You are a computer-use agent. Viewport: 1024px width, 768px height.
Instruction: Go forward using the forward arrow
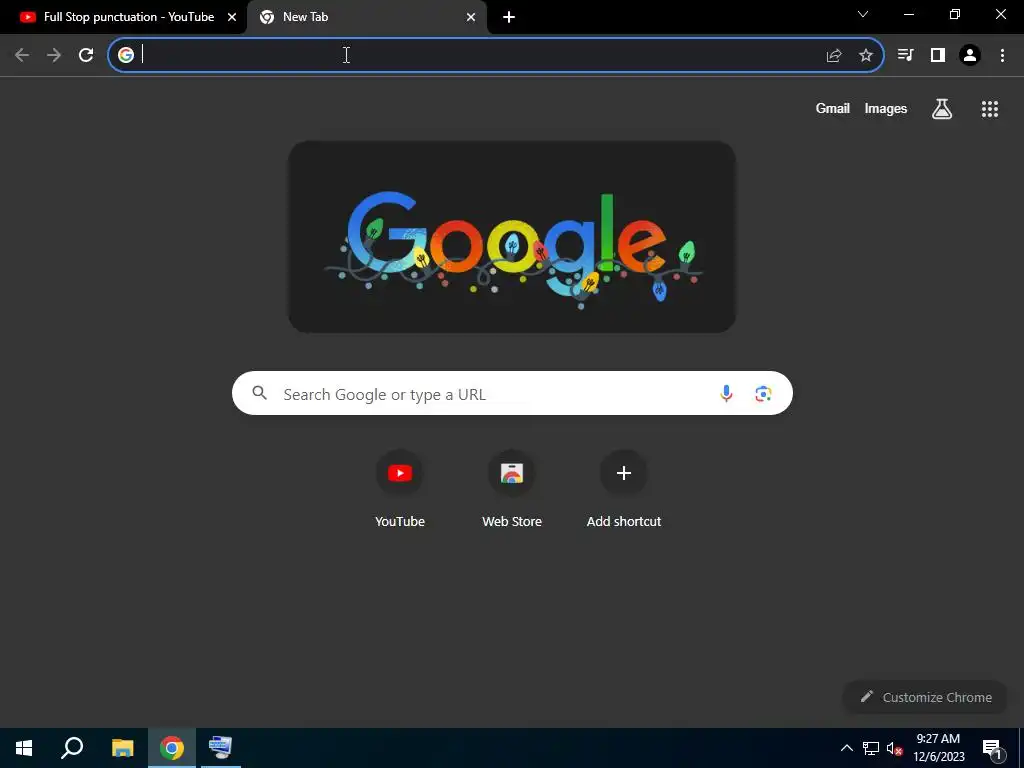[54, 56]
